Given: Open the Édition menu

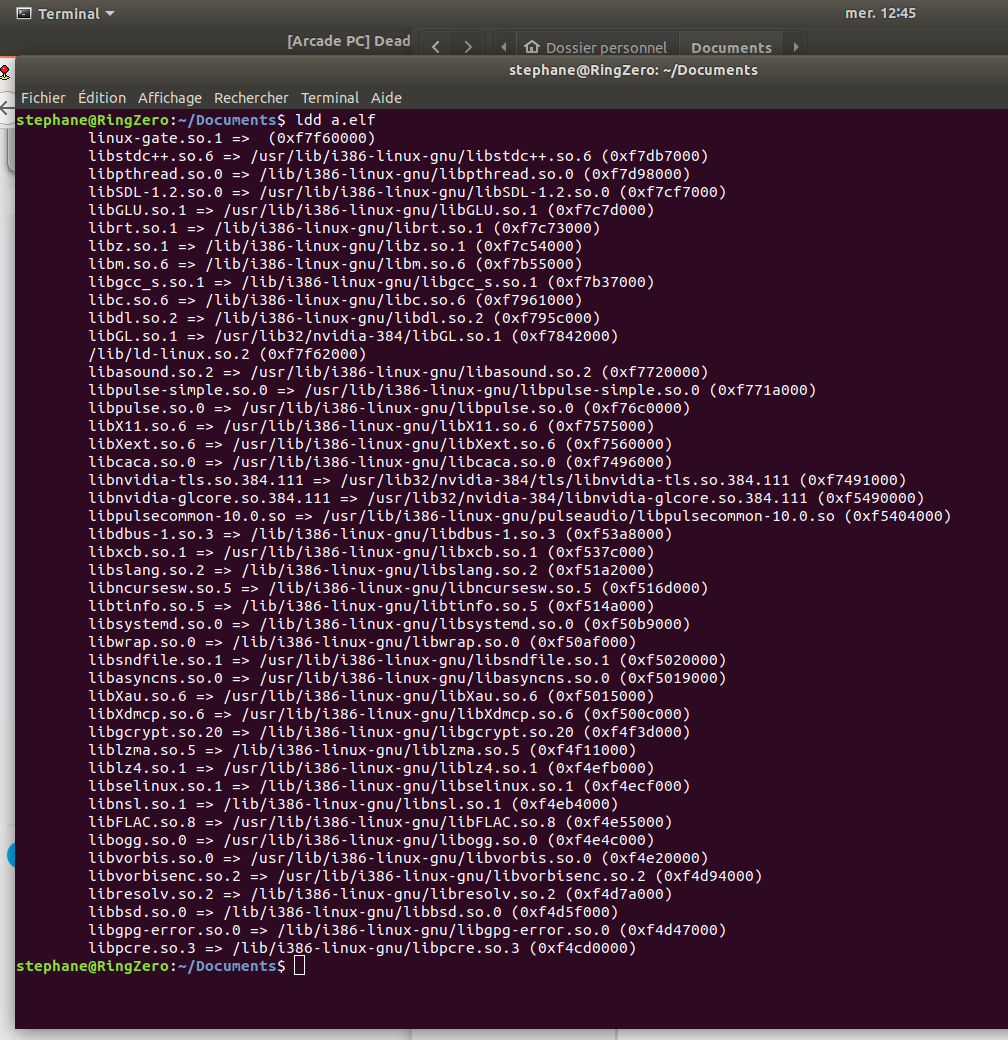Looking at the screenshot, I should coord(102,98).
